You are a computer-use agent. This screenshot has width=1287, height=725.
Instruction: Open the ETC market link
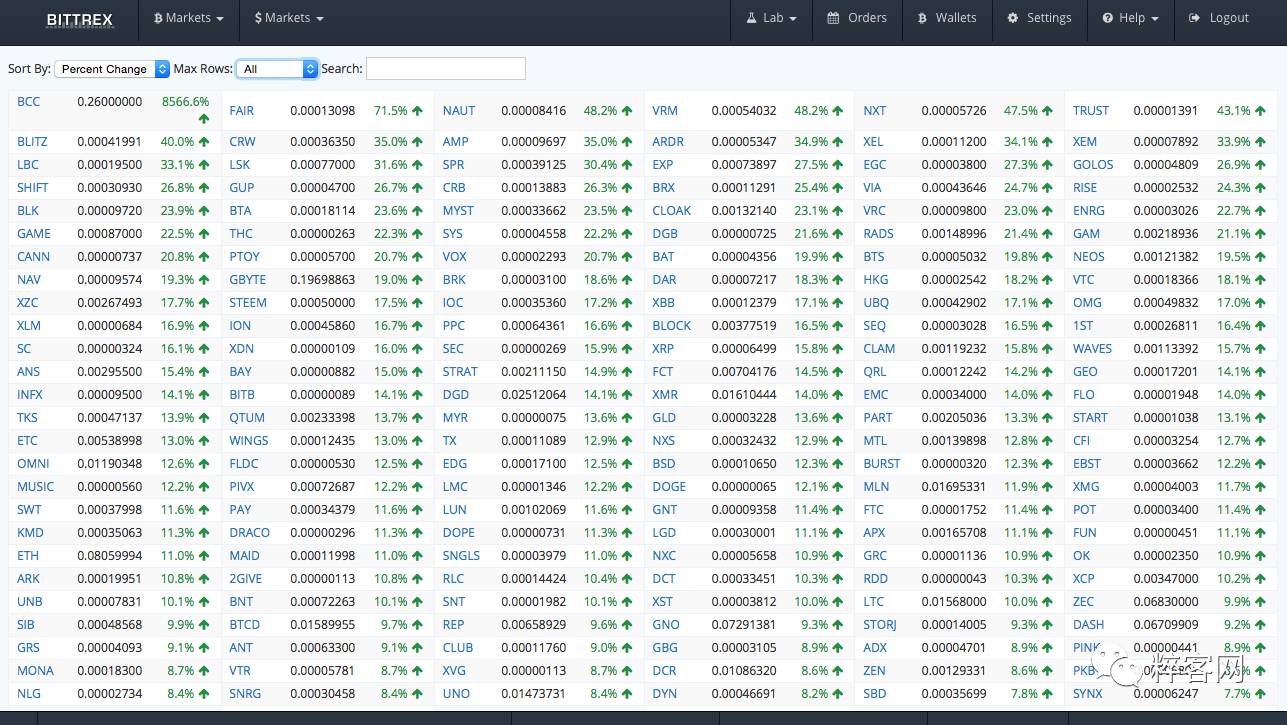[27, 441]
